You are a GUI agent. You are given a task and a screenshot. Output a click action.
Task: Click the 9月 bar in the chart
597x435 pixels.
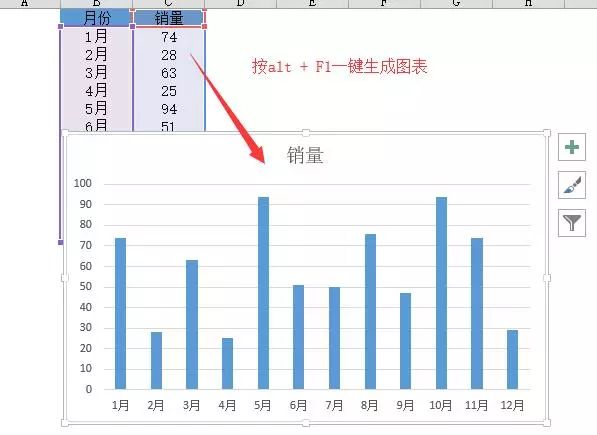click(405, 341)
